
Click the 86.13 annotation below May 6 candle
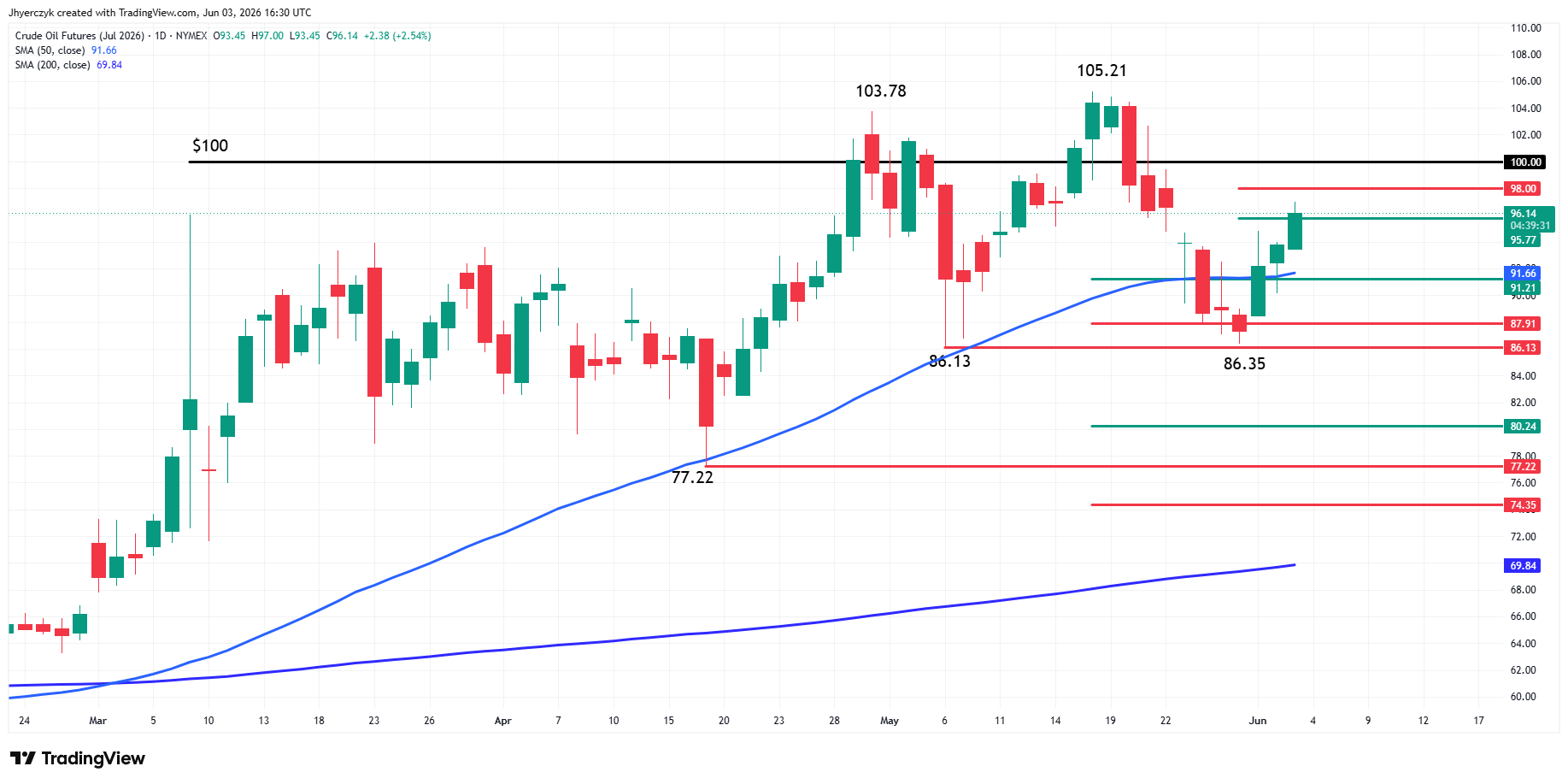[950, 362]
